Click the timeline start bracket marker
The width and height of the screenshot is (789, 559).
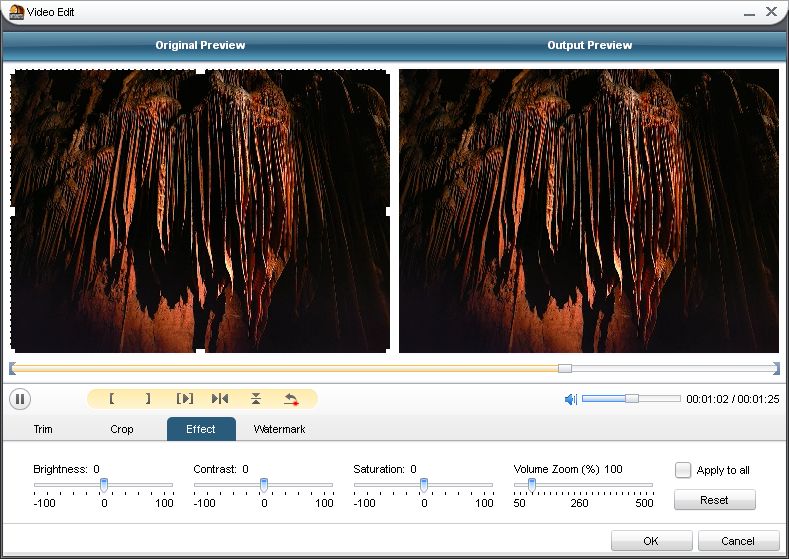pyautogui.click(x=12, y=368)
